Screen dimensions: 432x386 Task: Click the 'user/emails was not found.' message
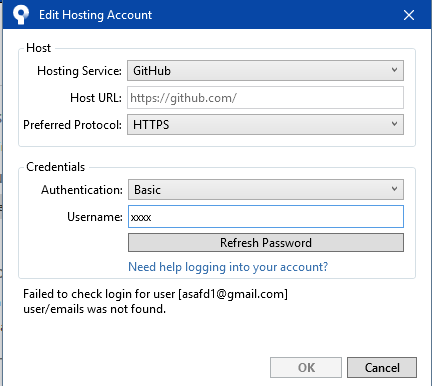point(94,309)
